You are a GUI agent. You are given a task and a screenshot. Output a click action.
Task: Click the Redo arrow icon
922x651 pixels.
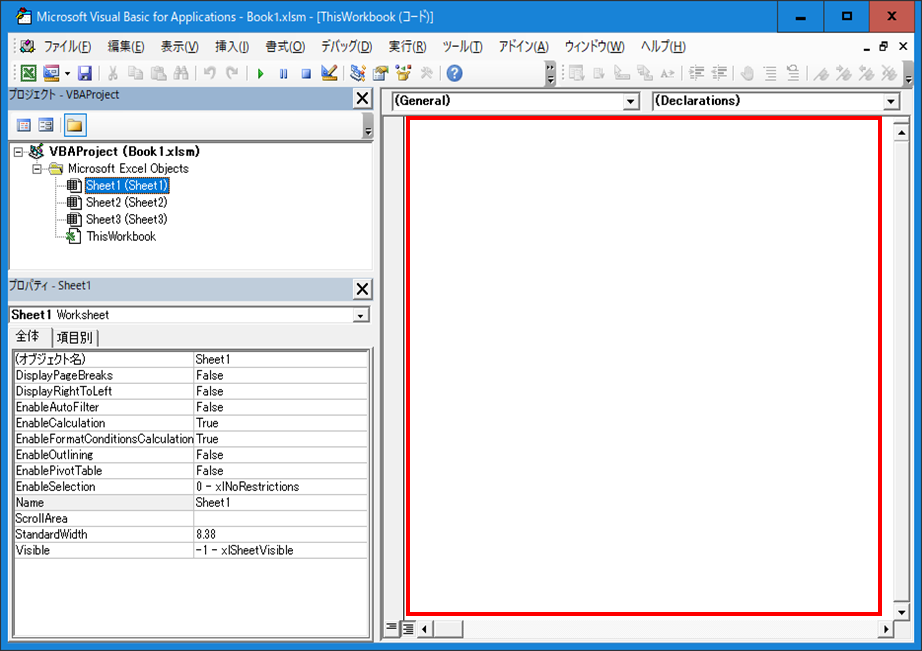pyautogui.click(x=232, y=73)
